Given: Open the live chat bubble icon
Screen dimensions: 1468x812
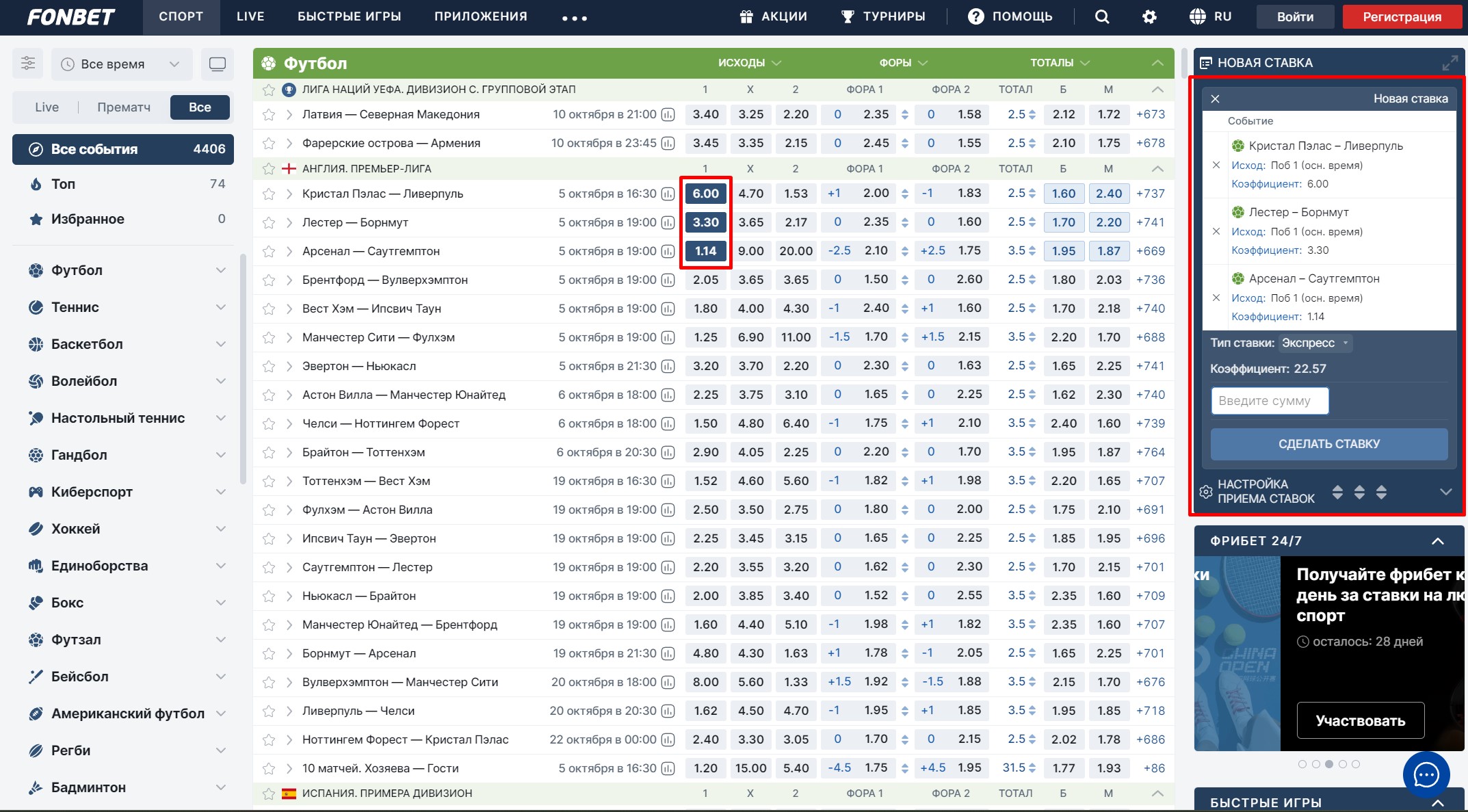Looking at the screenshot, I should (x=1426, y=775).
